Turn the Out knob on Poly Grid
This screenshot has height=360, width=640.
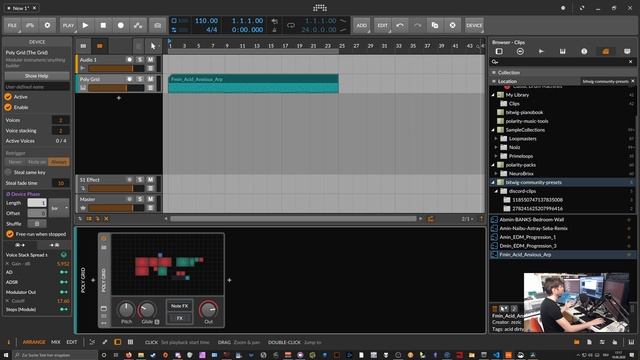(x=208, y=310)
